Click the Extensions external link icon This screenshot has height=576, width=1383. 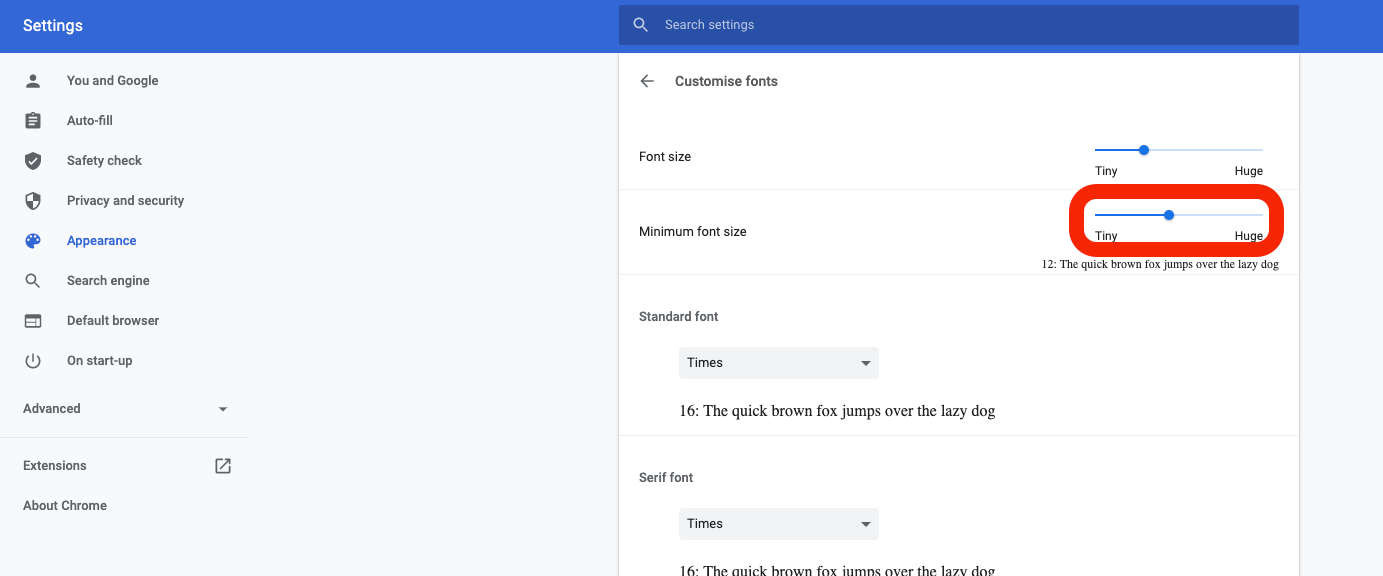223,466
